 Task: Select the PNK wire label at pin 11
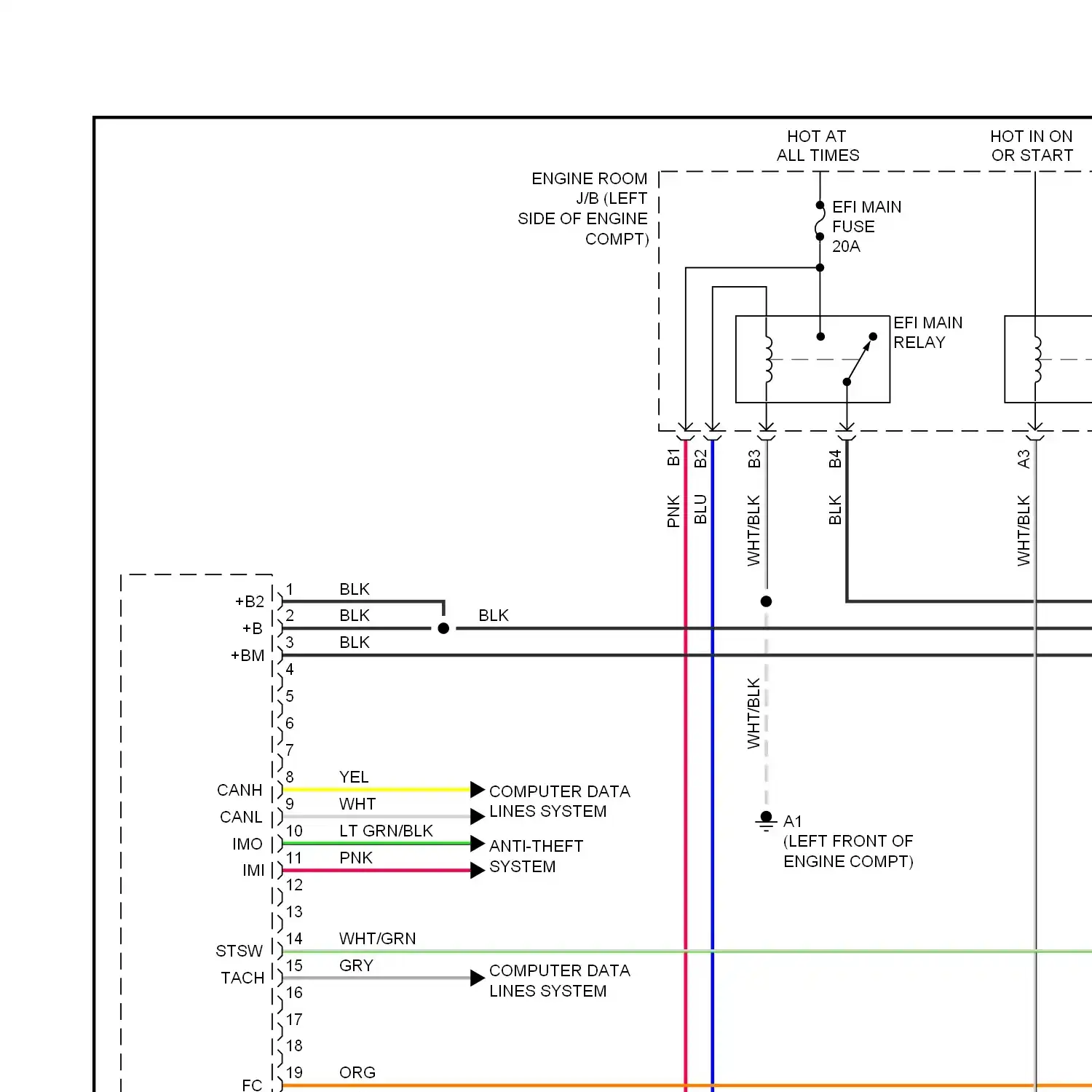coord(356,858)
